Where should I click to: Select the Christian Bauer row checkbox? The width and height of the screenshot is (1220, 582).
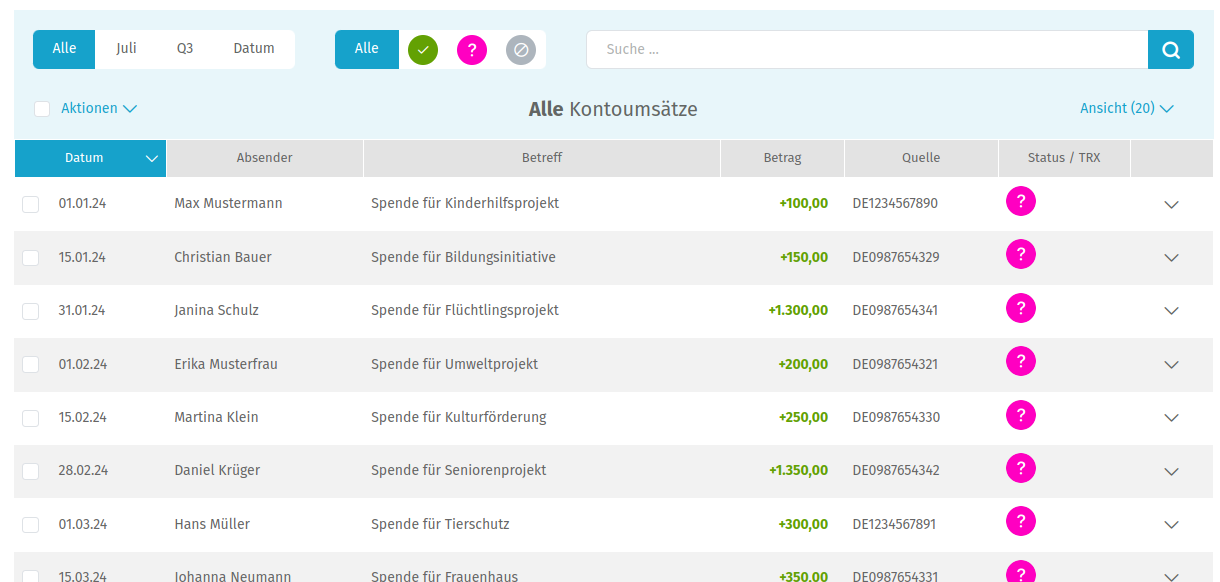pos(31,258)
